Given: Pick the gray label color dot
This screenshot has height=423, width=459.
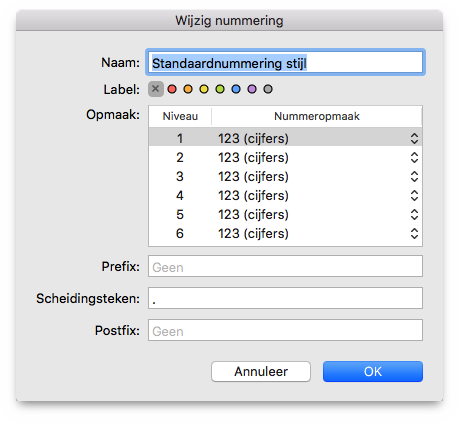Looking at the screenshot, I should tap(268, 89).
